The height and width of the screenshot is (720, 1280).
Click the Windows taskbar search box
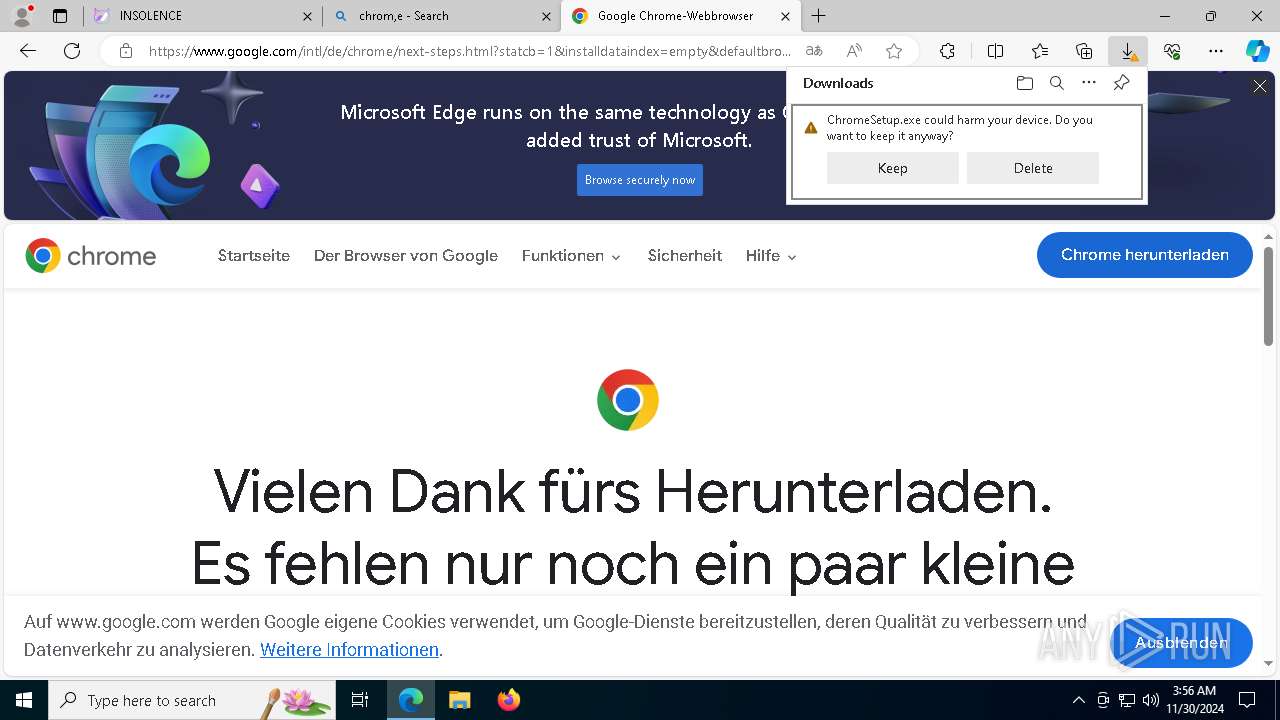tap(192, 700)
